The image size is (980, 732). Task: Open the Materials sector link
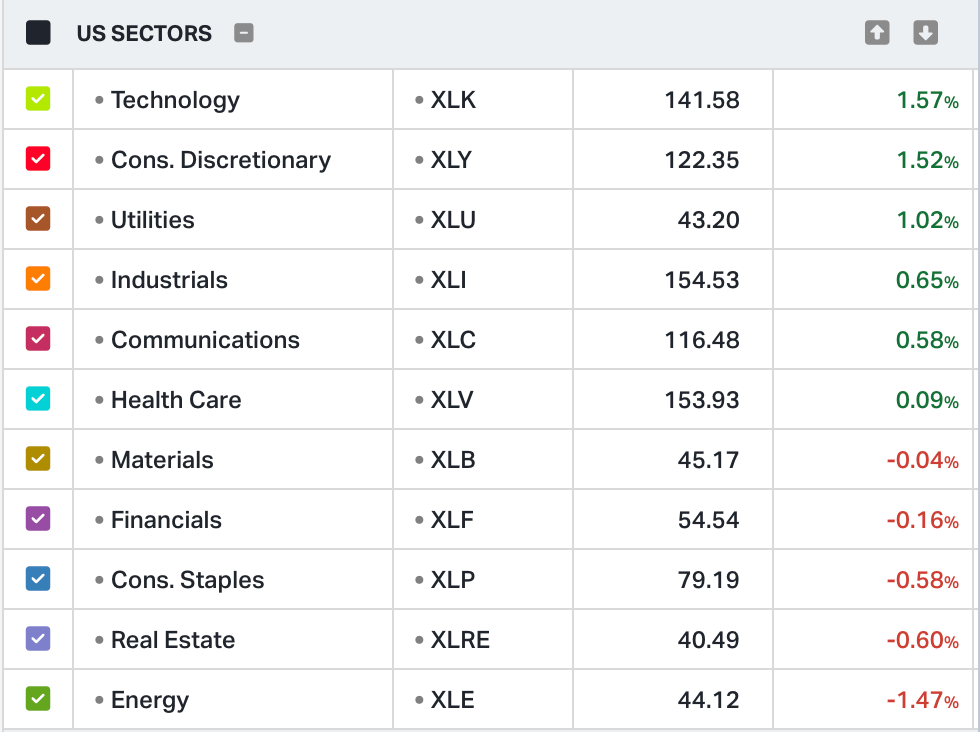coord(162,460)
